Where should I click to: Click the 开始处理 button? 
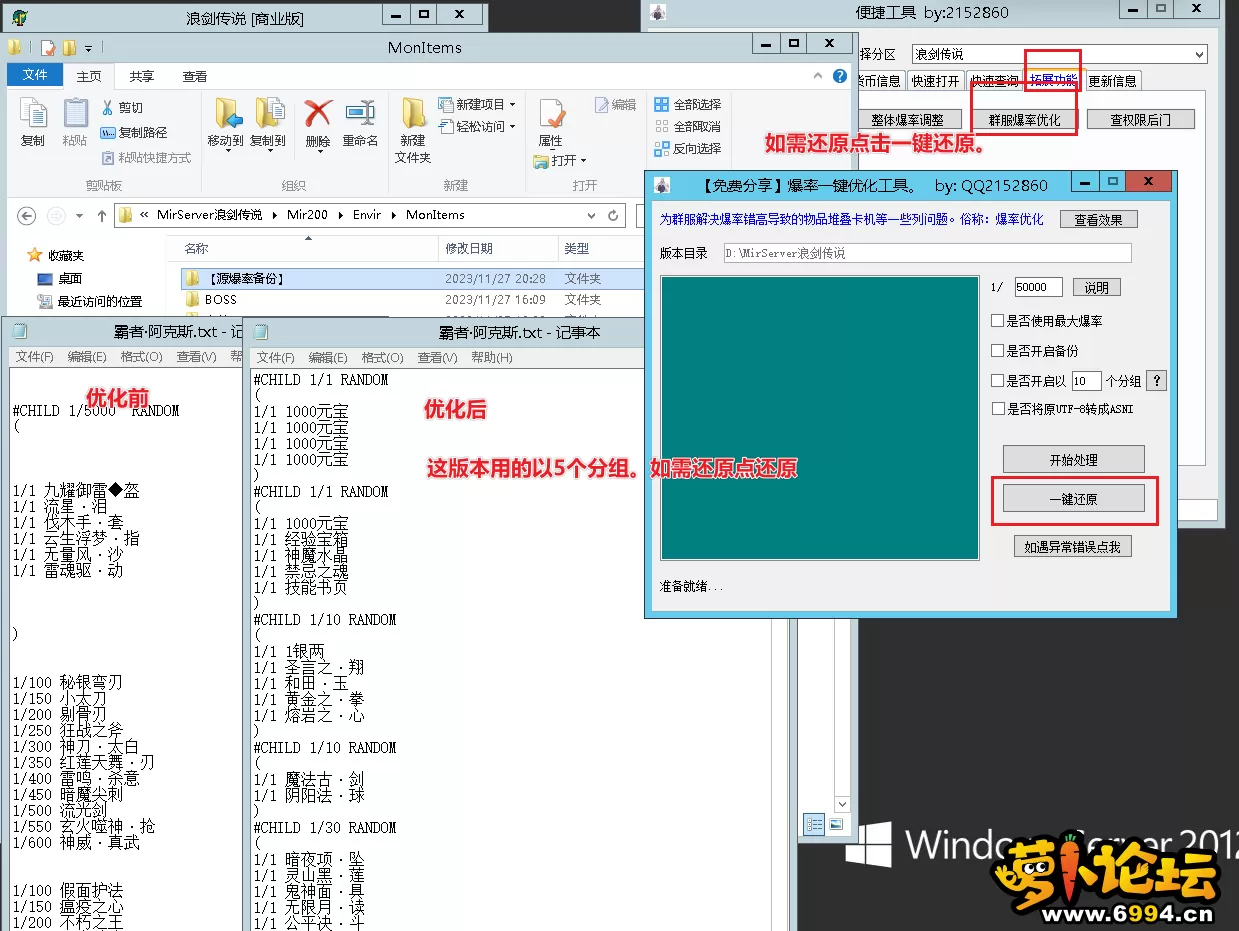[1073, 460]
